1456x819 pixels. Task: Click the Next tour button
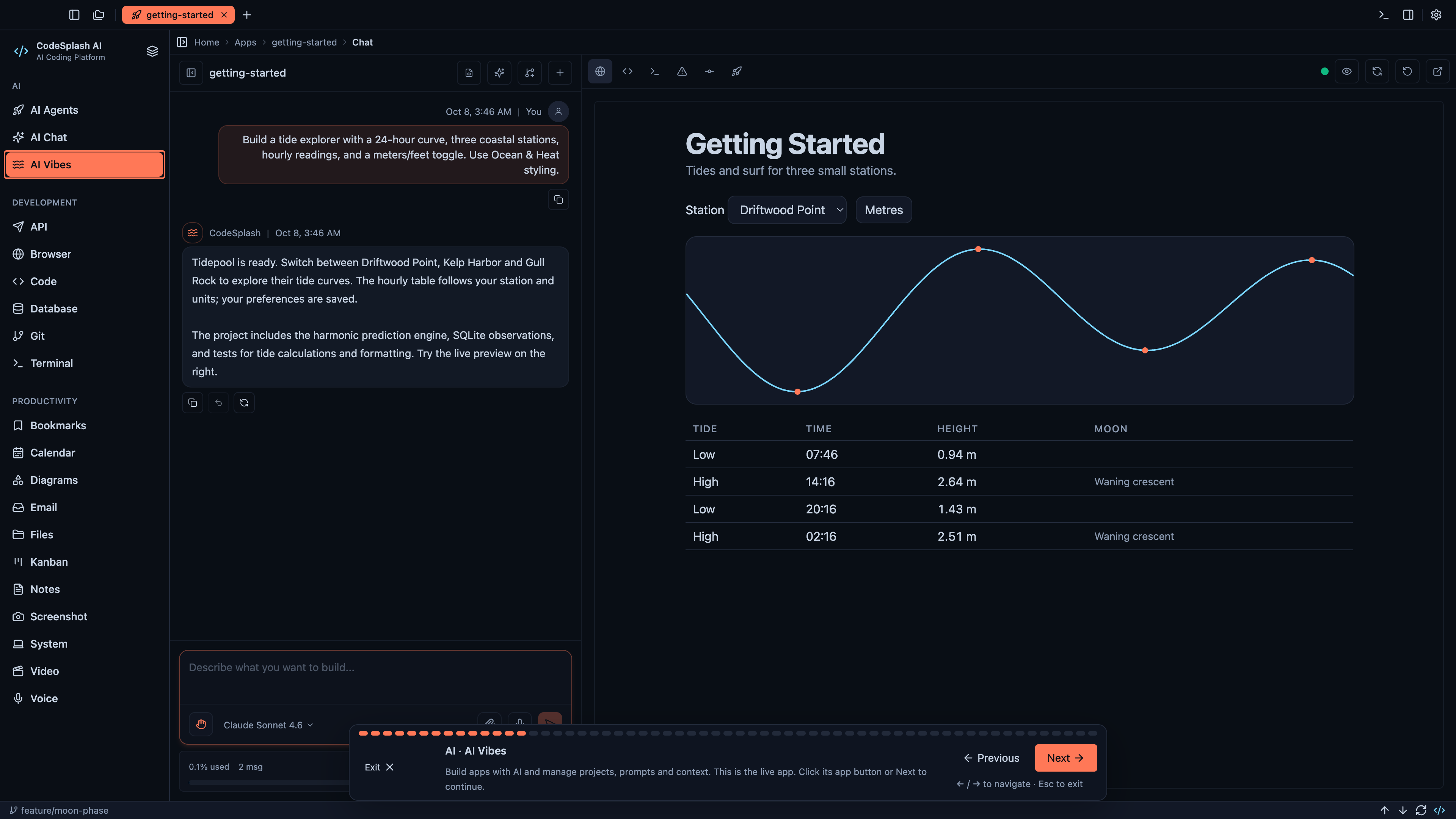click(x=1065, y=758)
